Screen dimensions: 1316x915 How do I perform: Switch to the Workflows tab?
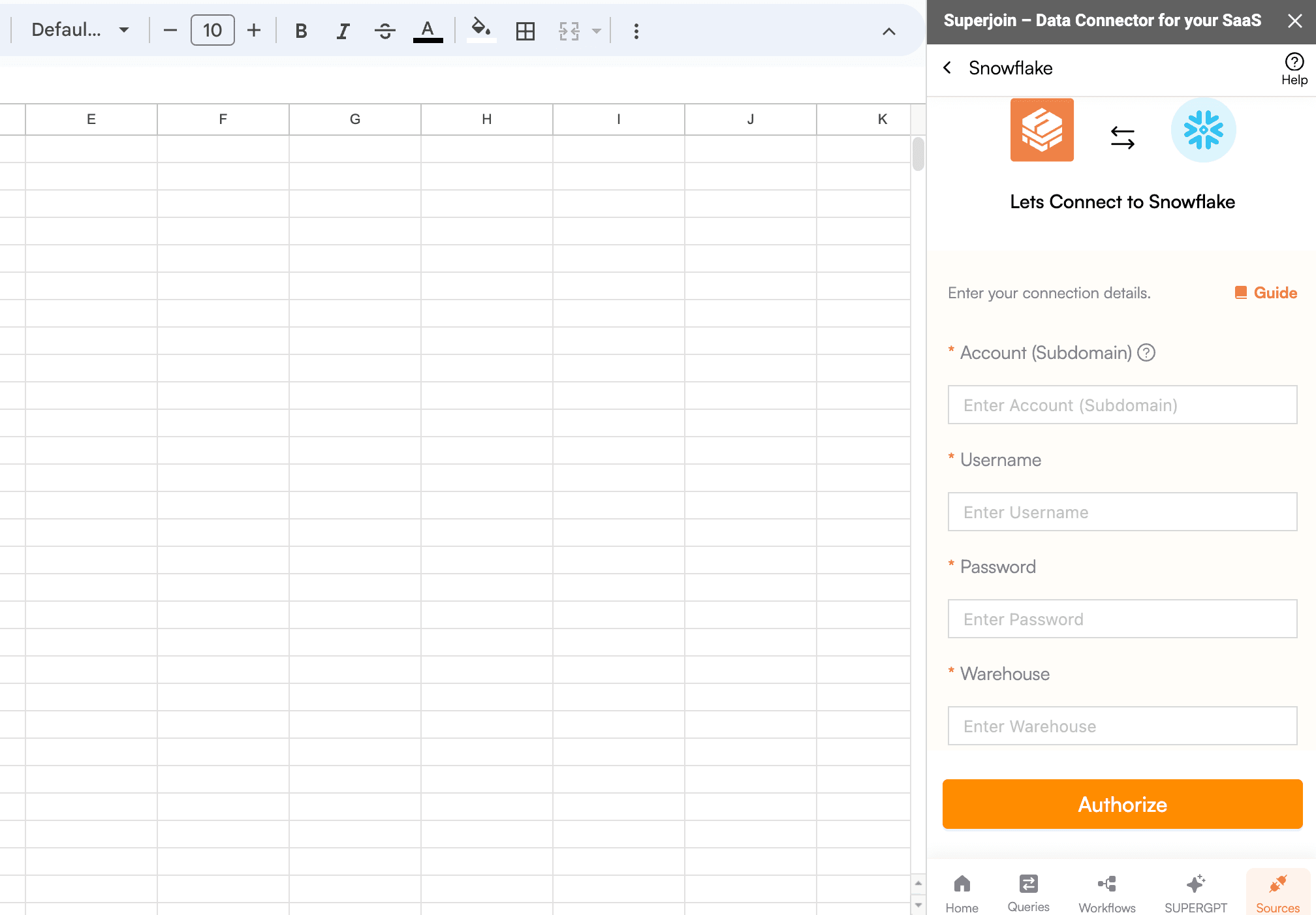pos(1107,893)
